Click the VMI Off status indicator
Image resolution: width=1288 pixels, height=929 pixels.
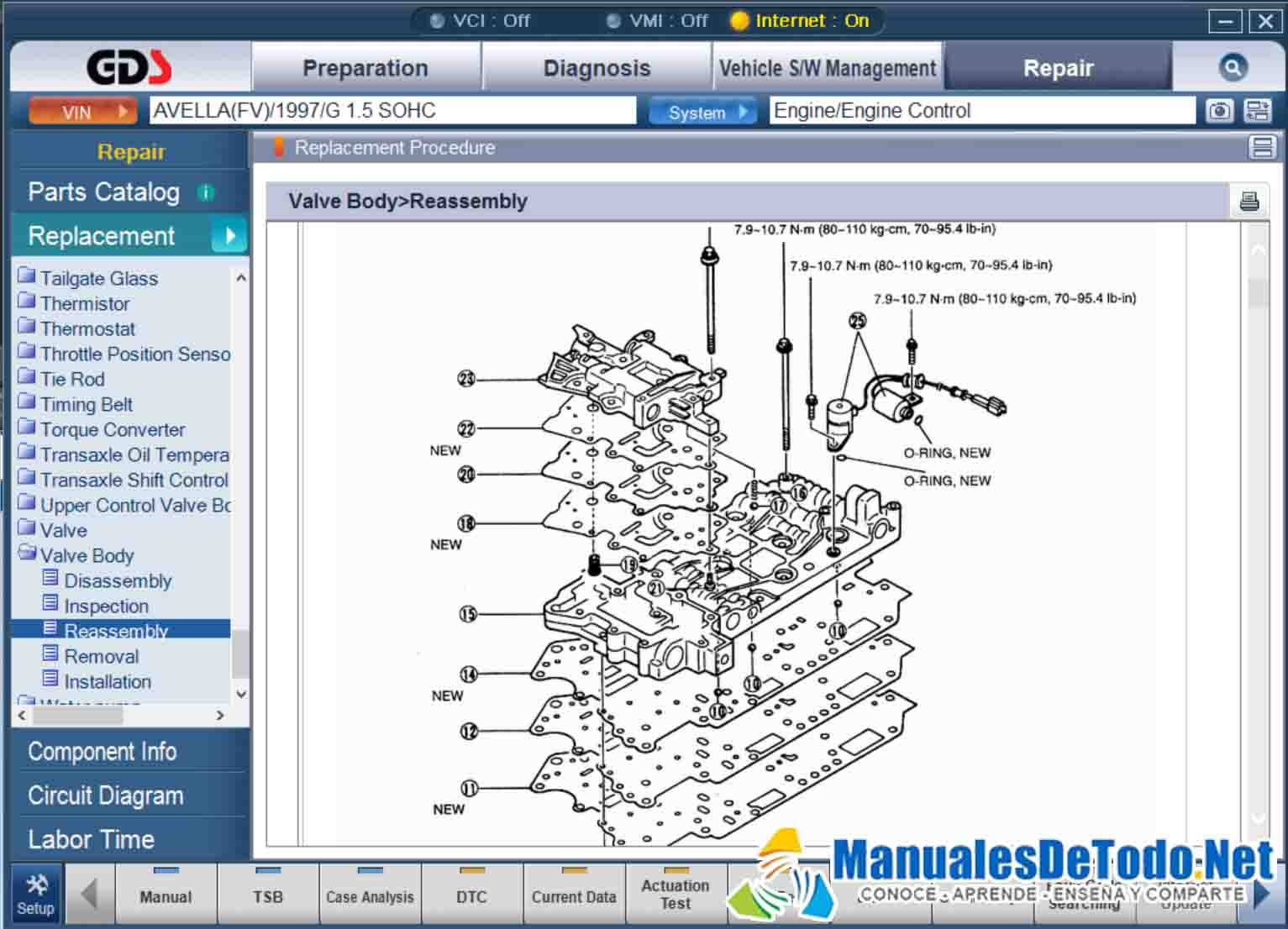(657, 21)
